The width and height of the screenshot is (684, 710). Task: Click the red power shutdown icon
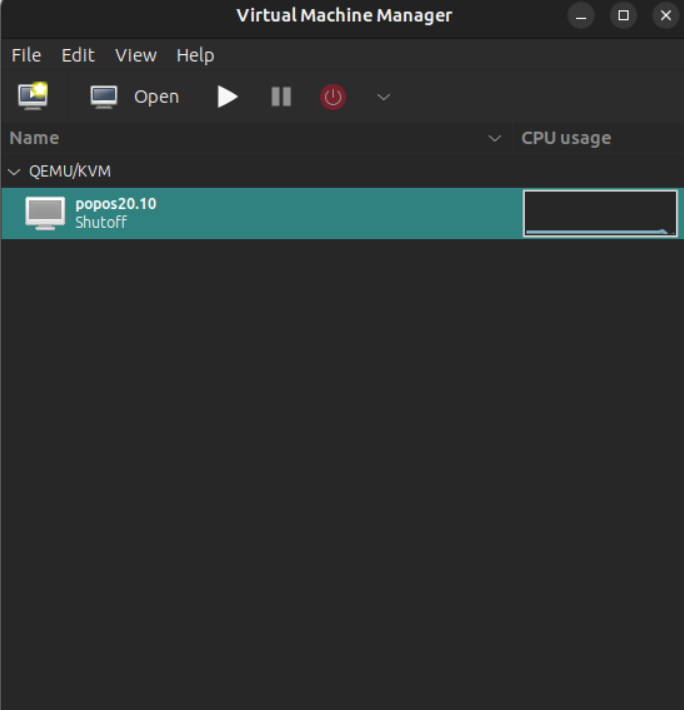pyautogui.click(x=333, y=96)
